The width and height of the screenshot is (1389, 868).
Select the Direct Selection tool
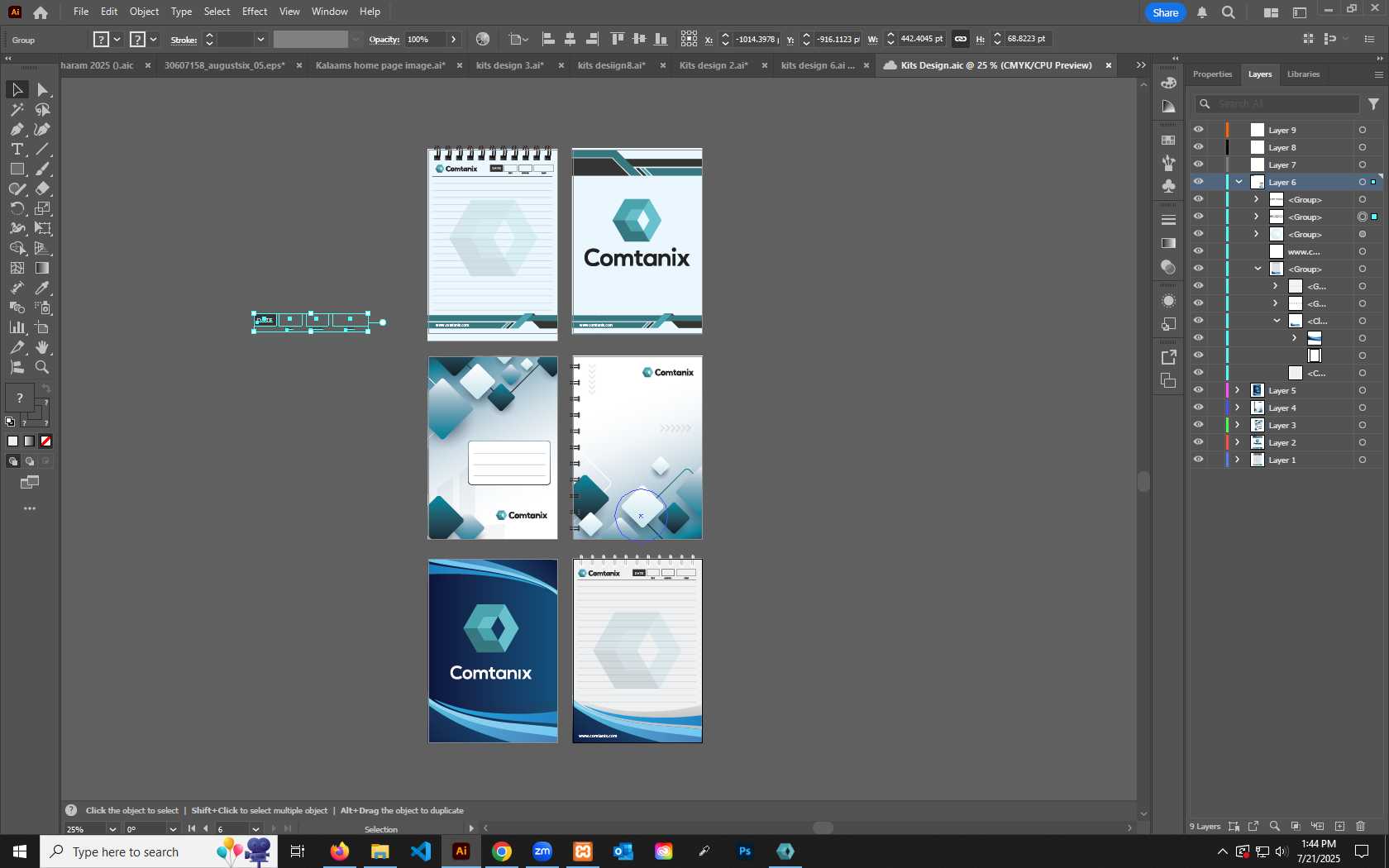click(43, 89)
